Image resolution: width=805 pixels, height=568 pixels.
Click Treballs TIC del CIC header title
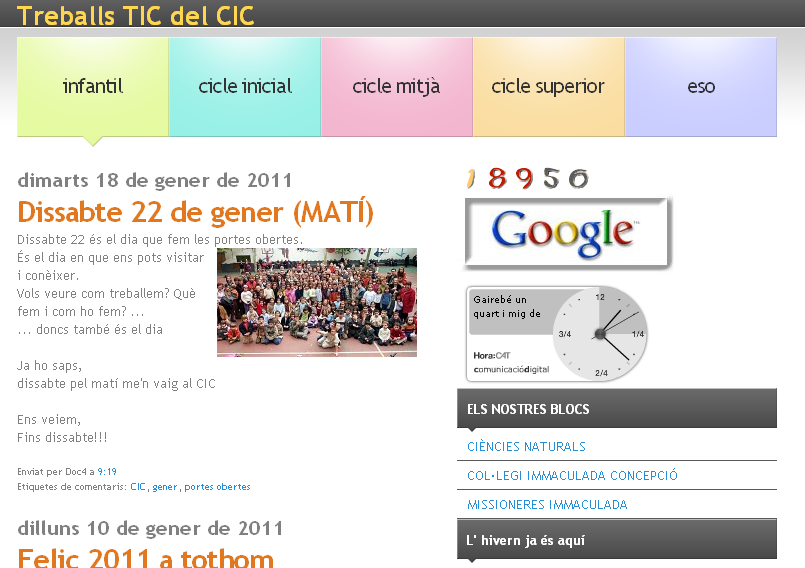point(136,15)
